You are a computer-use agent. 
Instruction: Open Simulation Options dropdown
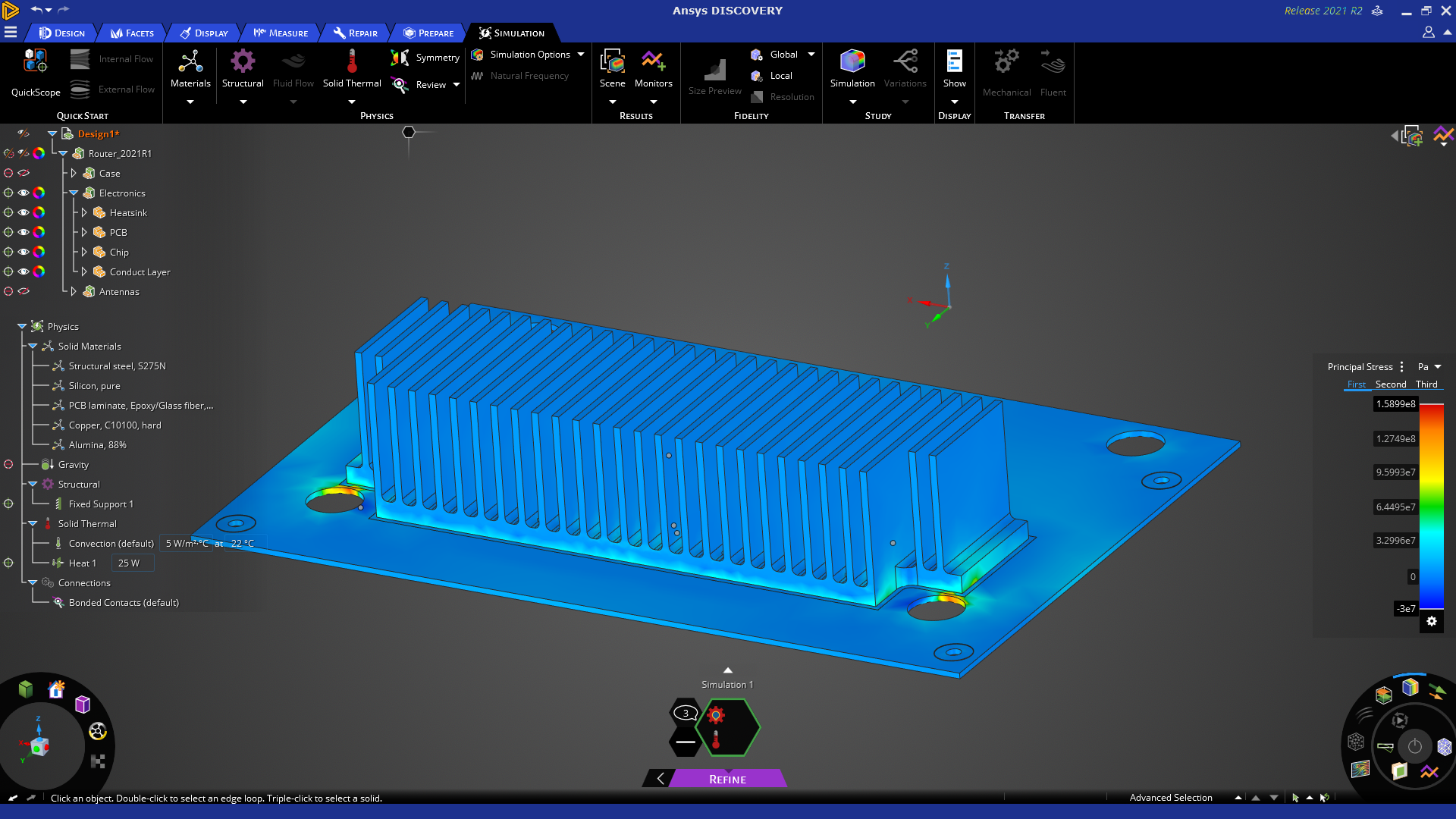coord(581,55)
